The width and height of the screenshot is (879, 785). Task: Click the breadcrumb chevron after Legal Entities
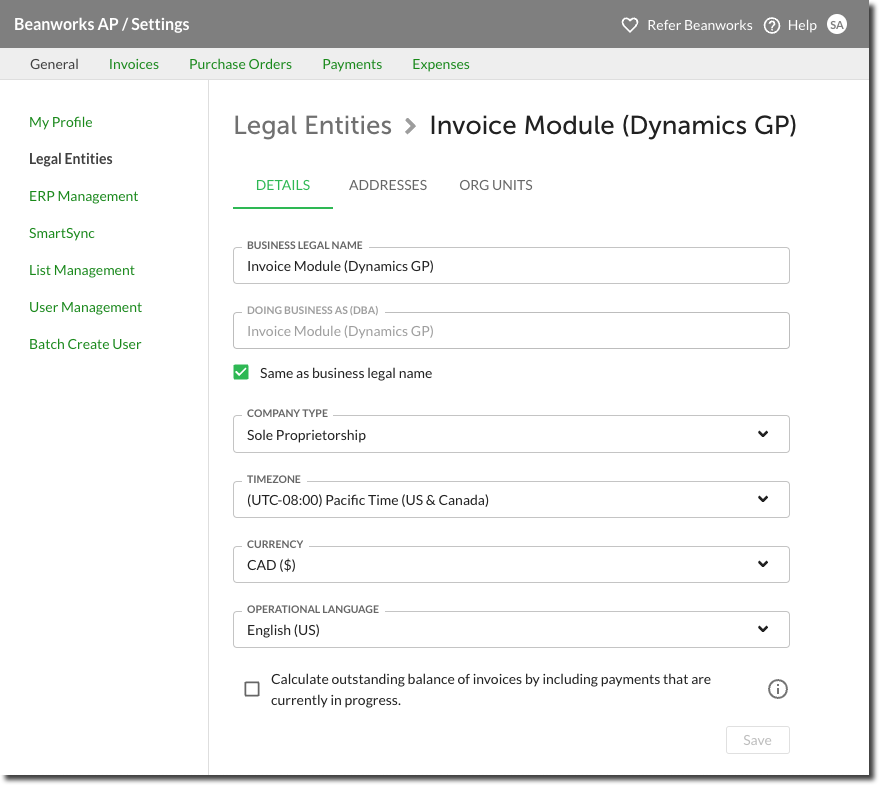[x=410, y=126]
